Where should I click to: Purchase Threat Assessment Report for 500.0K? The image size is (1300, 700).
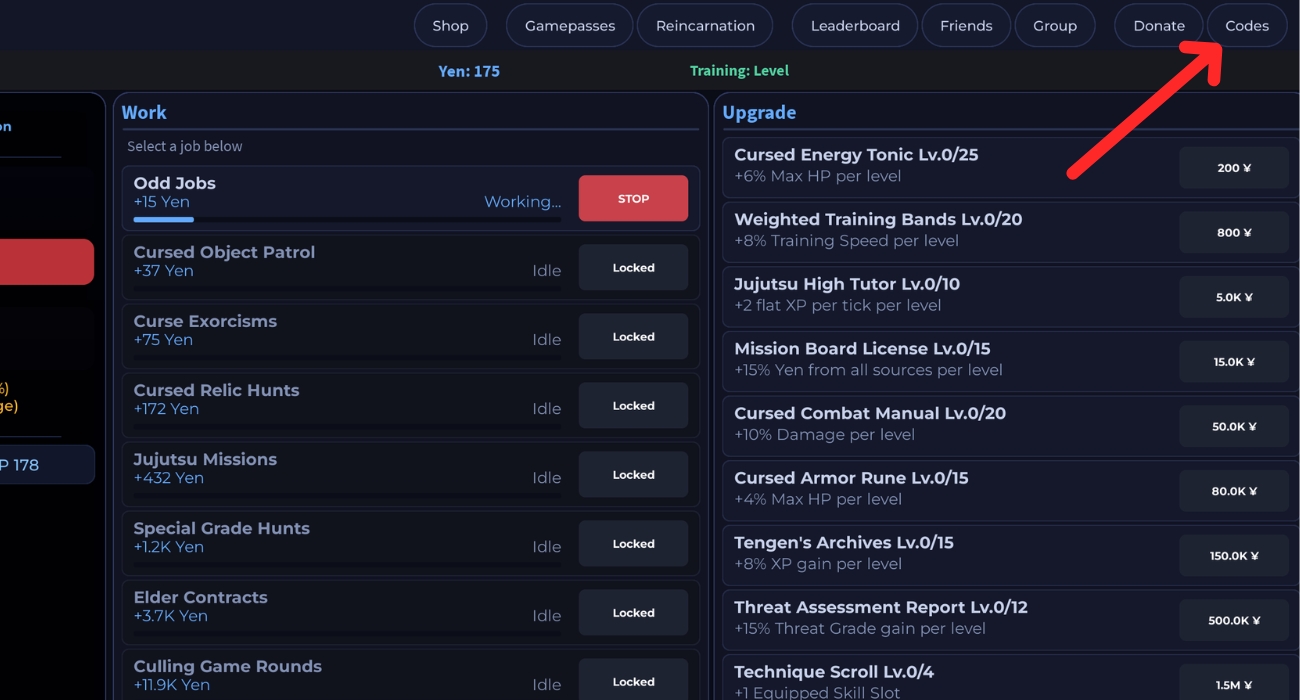coord(1234,620)
